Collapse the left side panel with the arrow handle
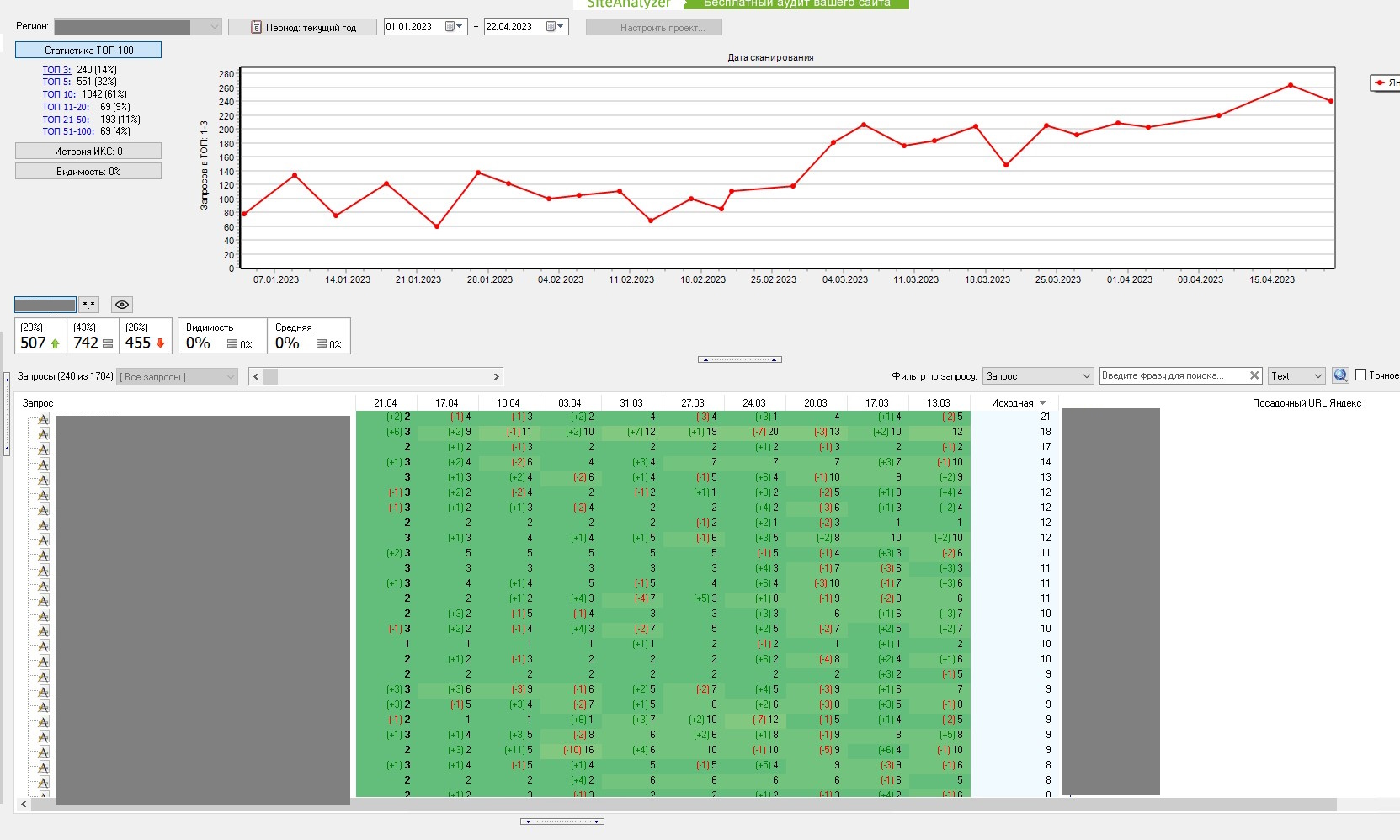Viewport: 1400px width, 840px height. pyautogui.click(x=7, y=413)
